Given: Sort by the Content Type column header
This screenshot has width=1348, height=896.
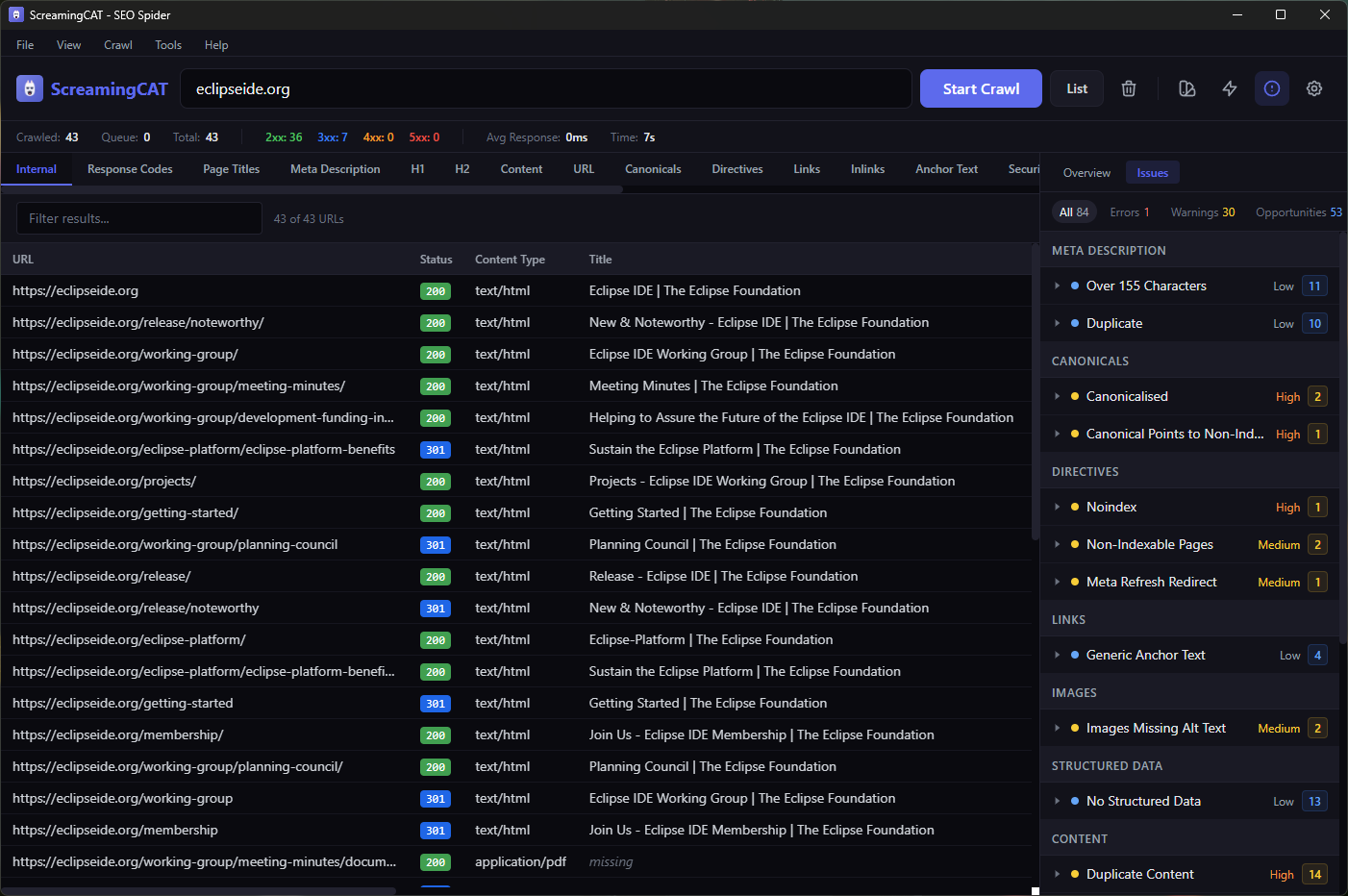Looking at the screenshot, I should coord(510,260).
